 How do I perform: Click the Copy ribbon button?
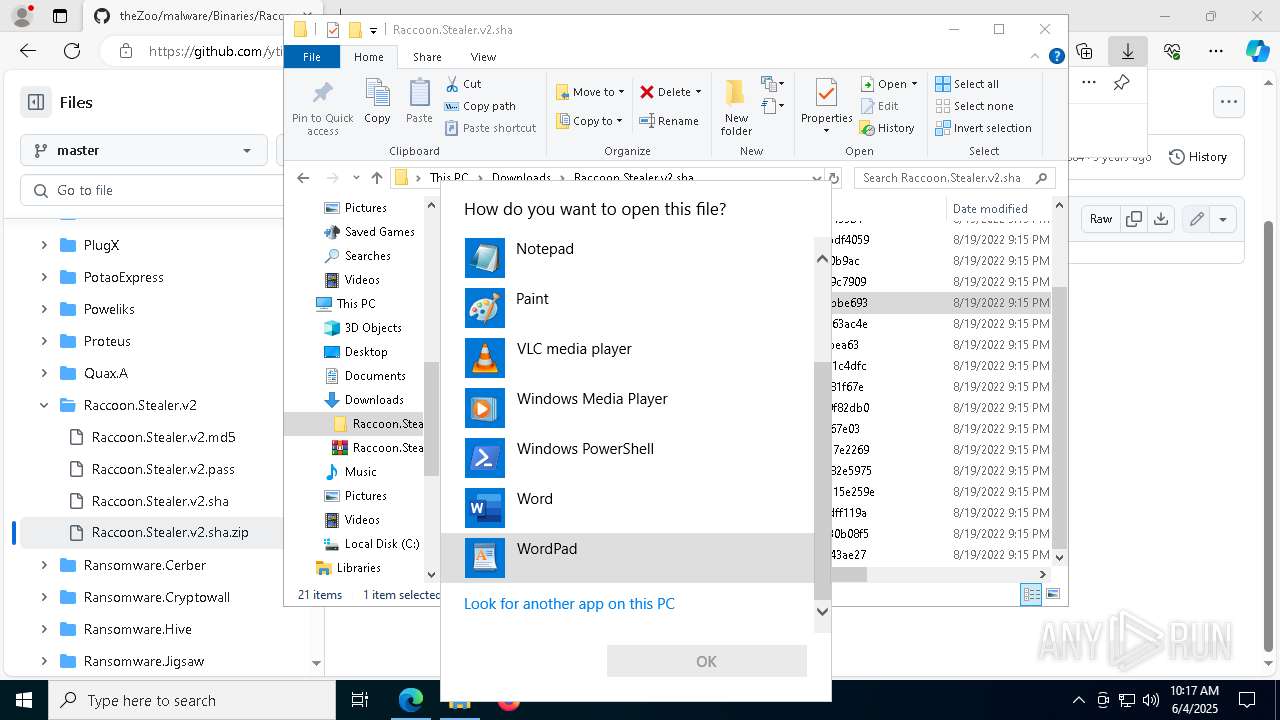point(377,102)
